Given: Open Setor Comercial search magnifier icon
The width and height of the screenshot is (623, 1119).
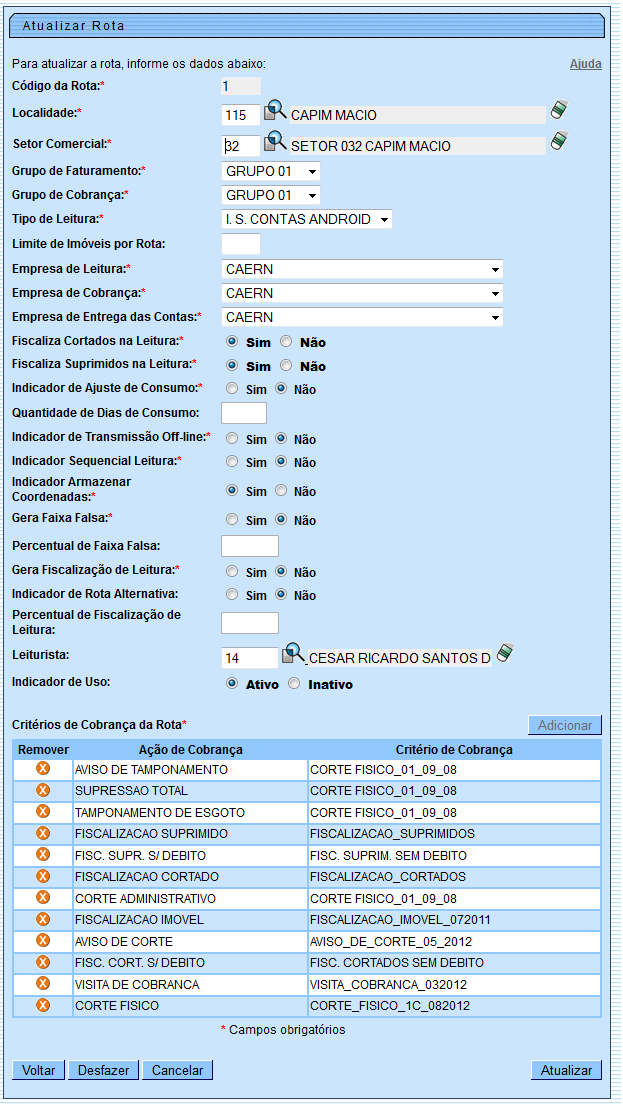Looking at the screenshot, I should pyautogui.click(x=275, y=141).
